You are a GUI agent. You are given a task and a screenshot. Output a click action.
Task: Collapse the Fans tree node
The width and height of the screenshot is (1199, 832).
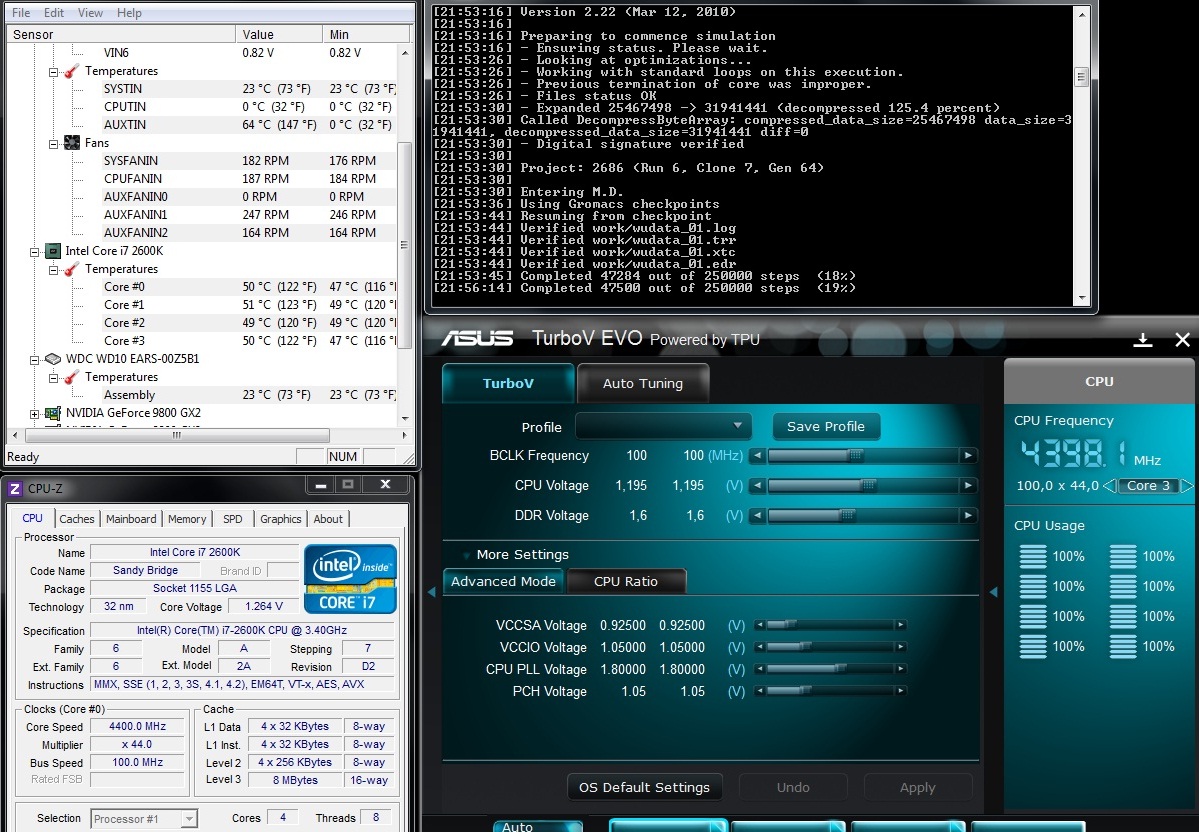point(54,143)
